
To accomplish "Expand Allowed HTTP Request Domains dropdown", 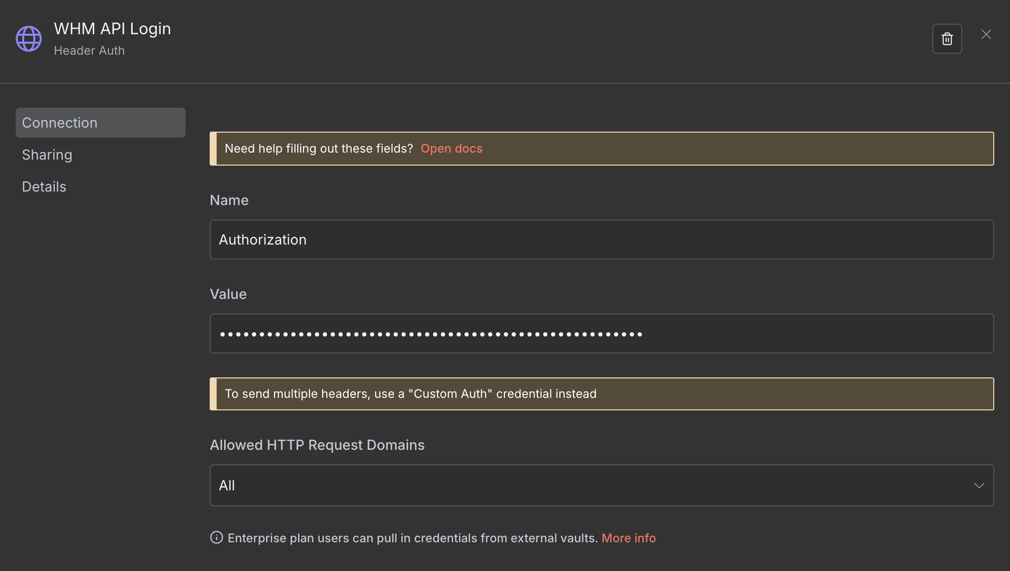I will tap(602, 485).
